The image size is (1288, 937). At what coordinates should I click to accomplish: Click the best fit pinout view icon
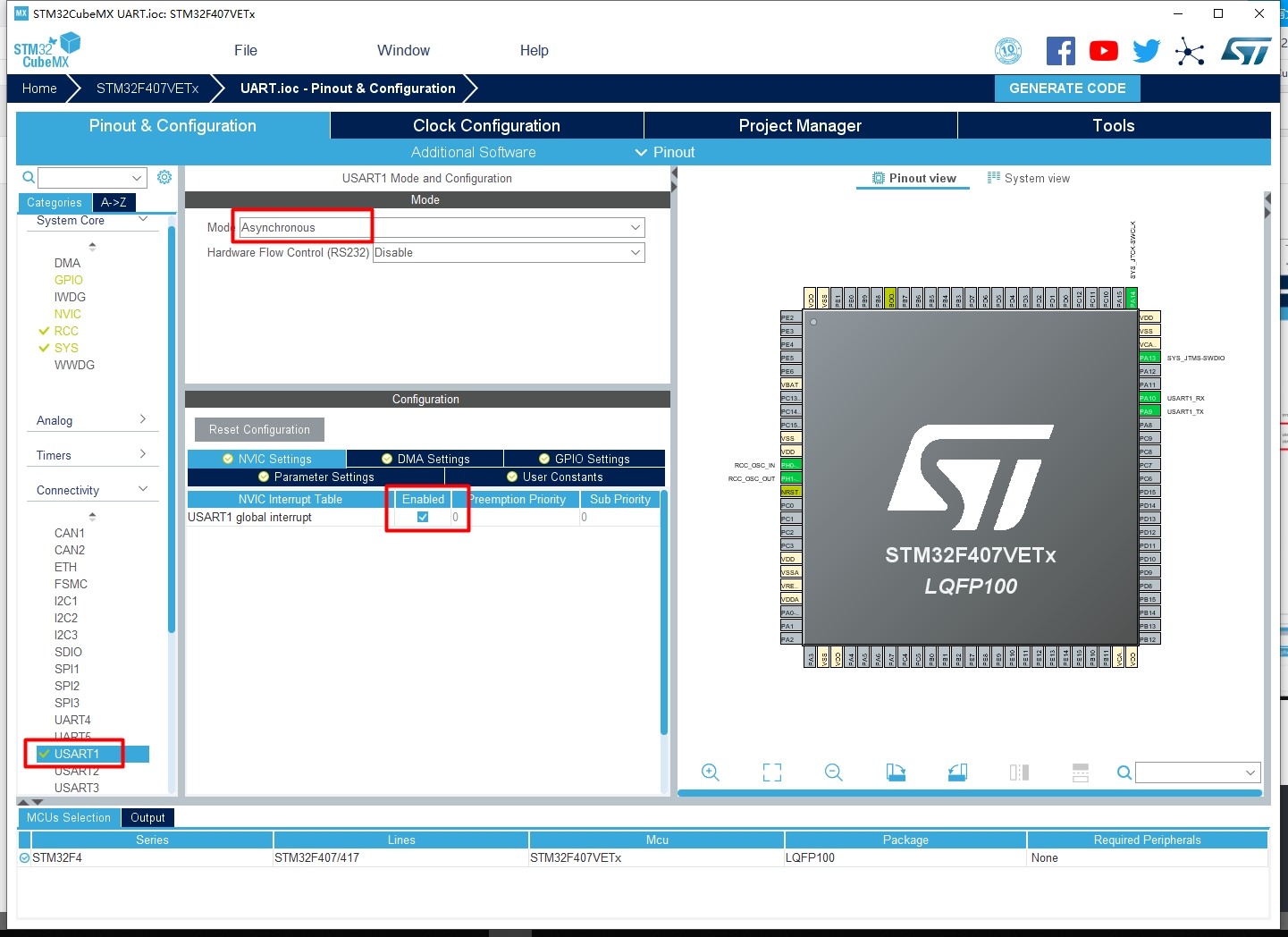click(771, 772)
